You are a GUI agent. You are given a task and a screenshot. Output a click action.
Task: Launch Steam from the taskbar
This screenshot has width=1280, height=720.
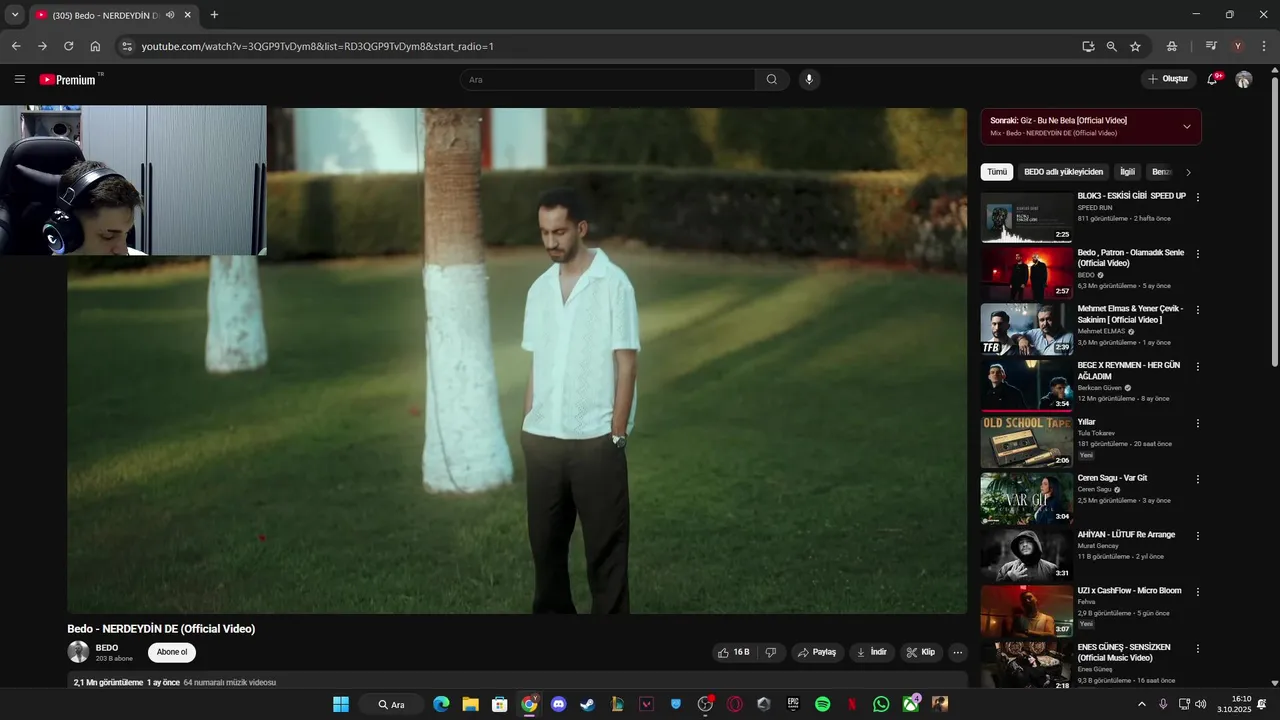pos(587,704)
